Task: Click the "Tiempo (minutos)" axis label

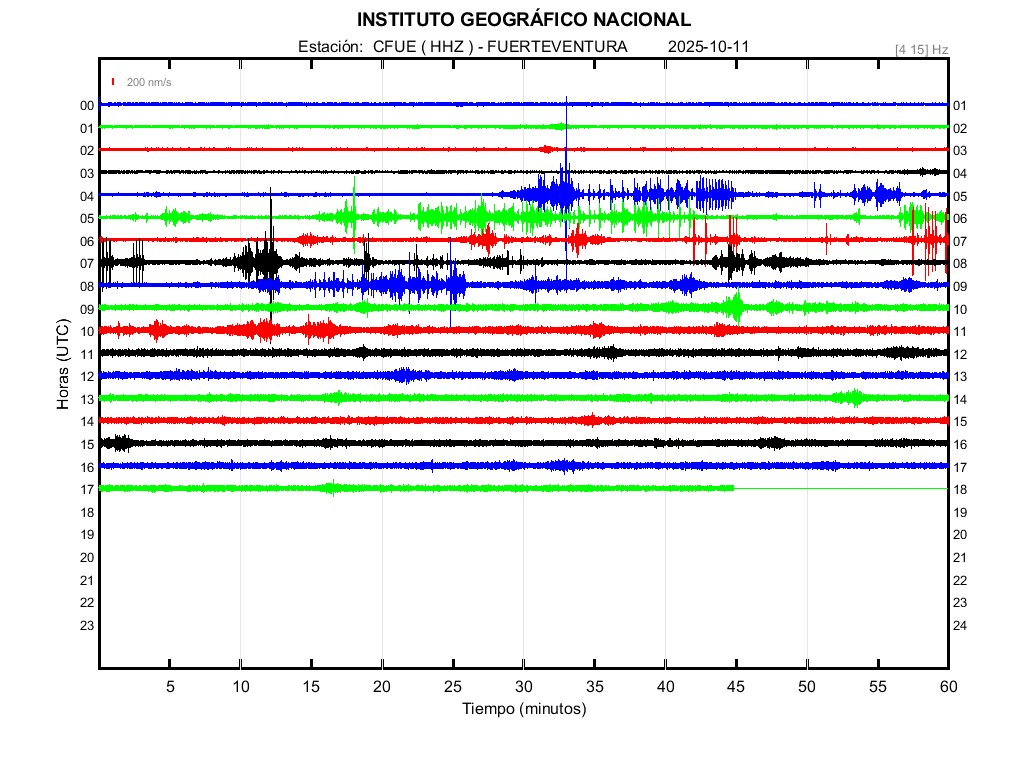Action: click(523, 709)
